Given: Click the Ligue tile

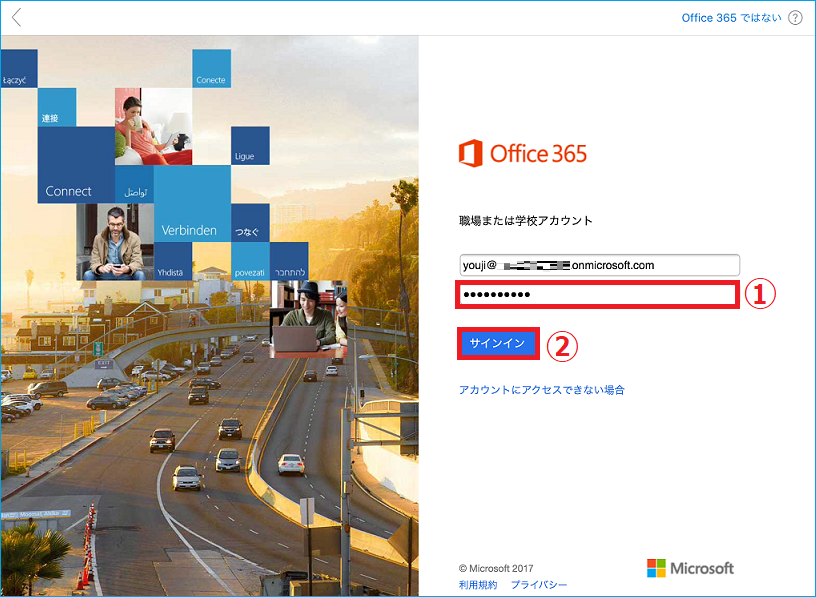Looking at the screenshot, I should point(250,146).
